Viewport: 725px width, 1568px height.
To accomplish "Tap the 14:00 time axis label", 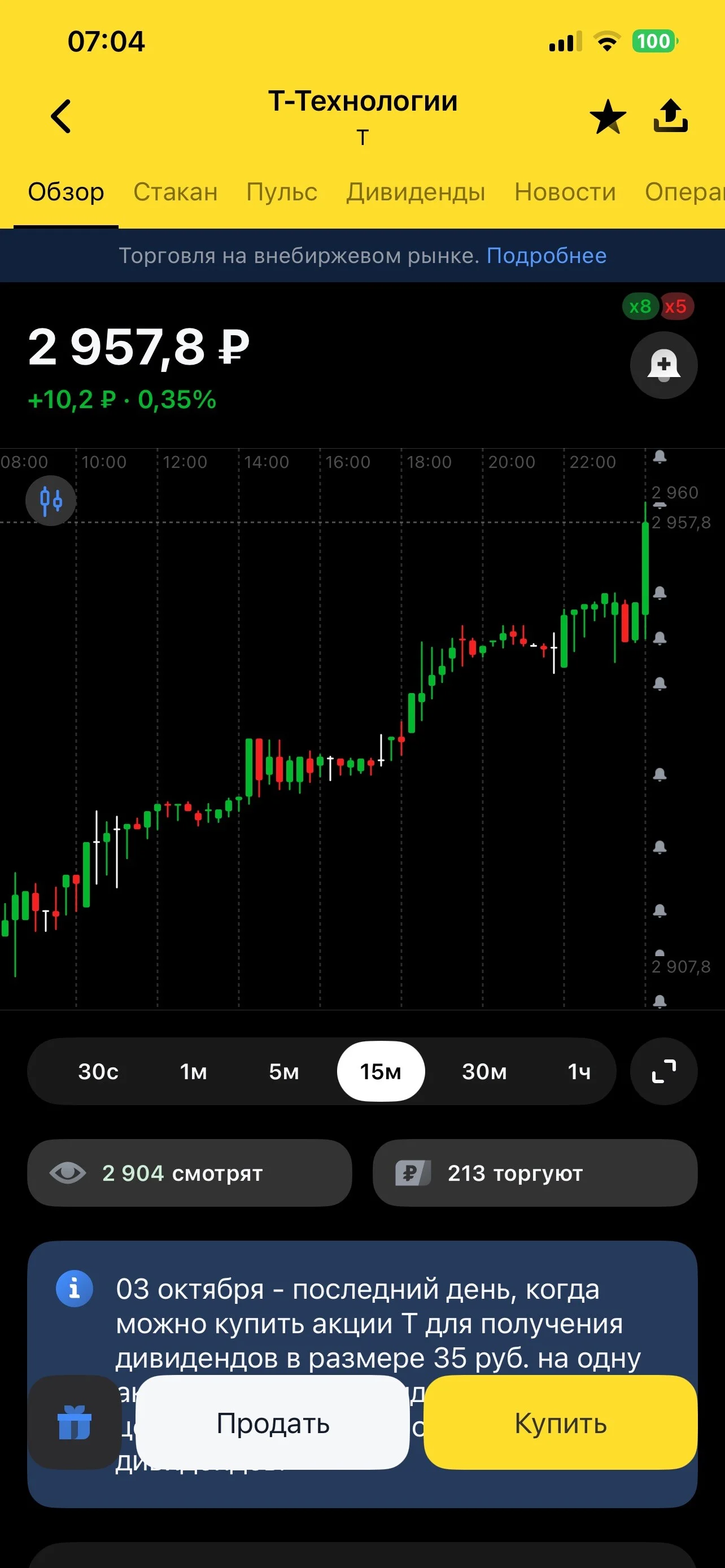I will [x=267, y=462].
